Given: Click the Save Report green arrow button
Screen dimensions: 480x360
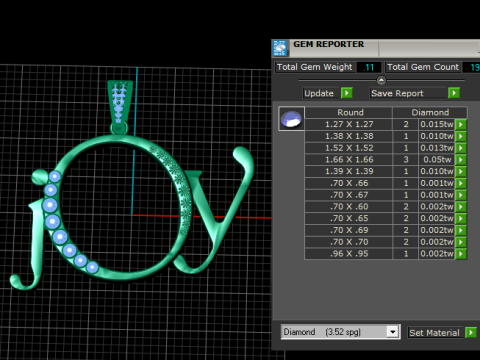Looking at the screenshot, I should pyautogui.click(x=454, y=93).
